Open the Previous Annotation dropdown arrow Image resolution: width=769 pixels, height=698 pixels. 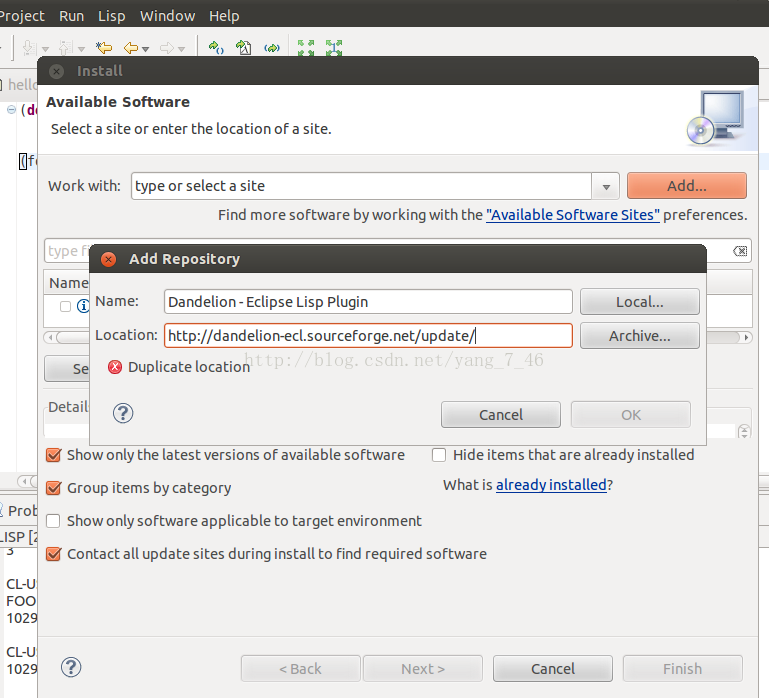coord(81,49)
